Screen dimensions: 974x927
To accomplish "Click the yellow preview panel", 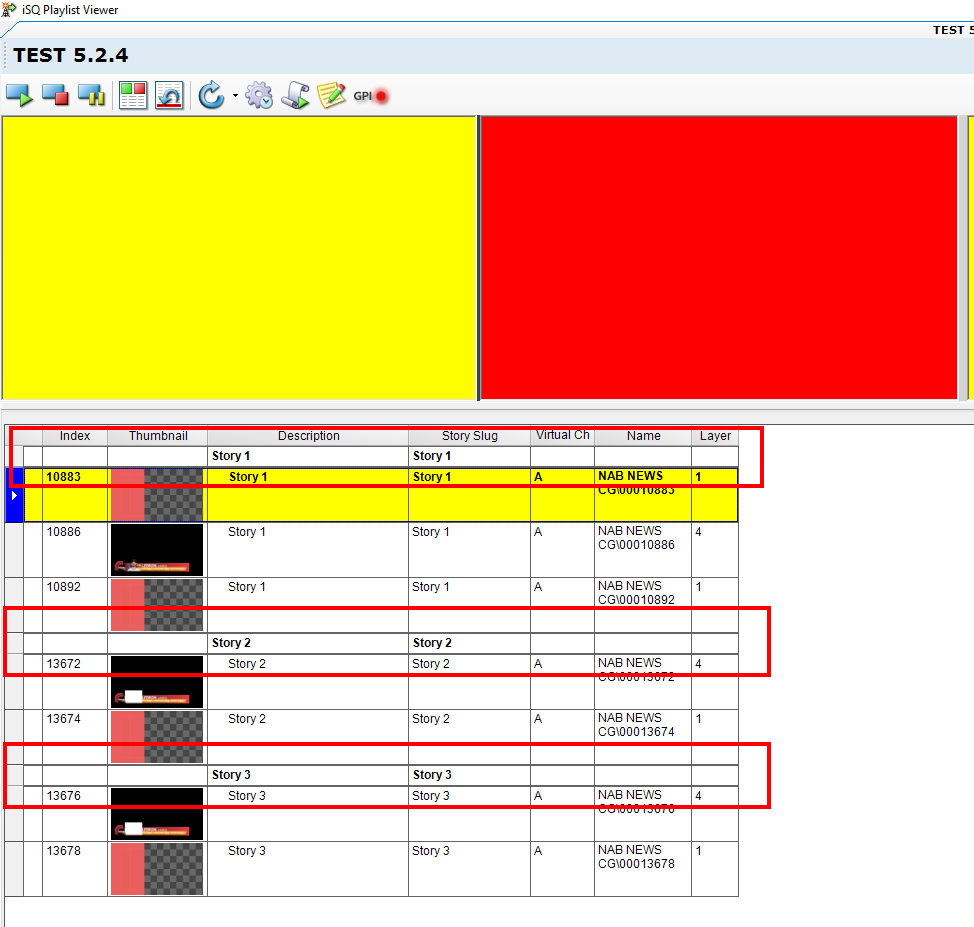I will pos(240,258).
